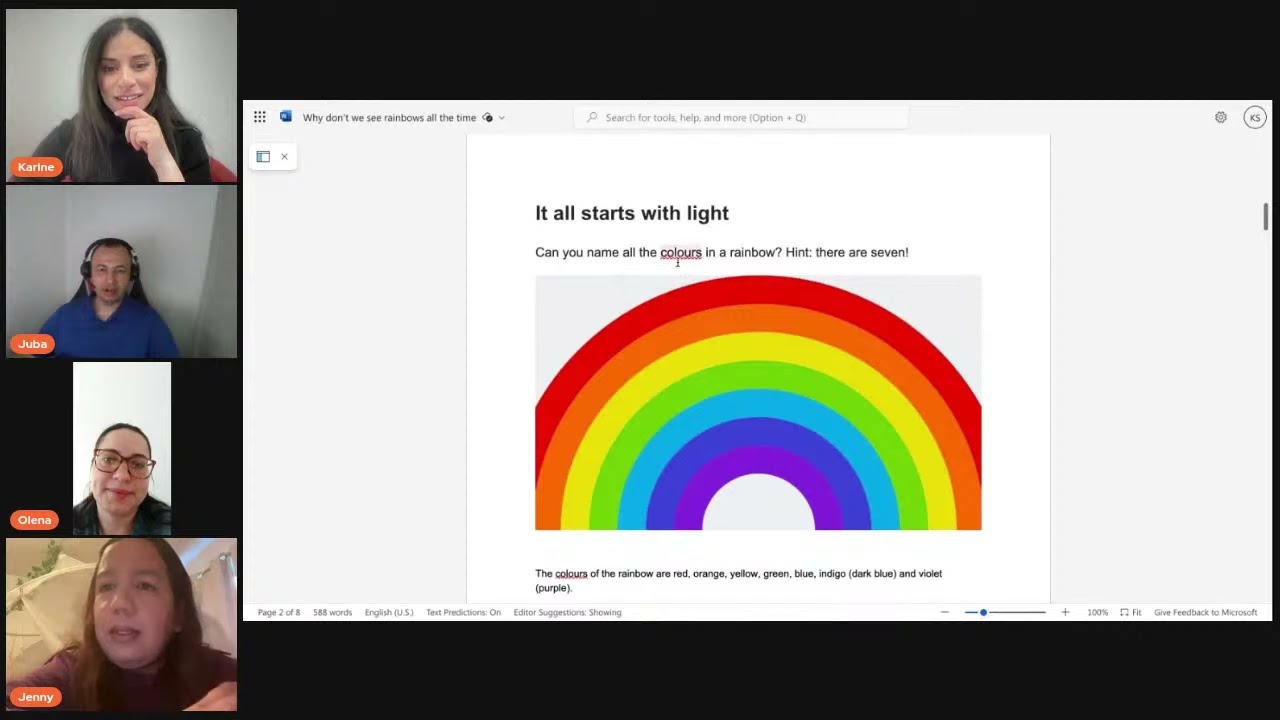Click the 'It all starts with light' heading
The height and width of the screenshot is (720, 1280).
click(632, 213)
